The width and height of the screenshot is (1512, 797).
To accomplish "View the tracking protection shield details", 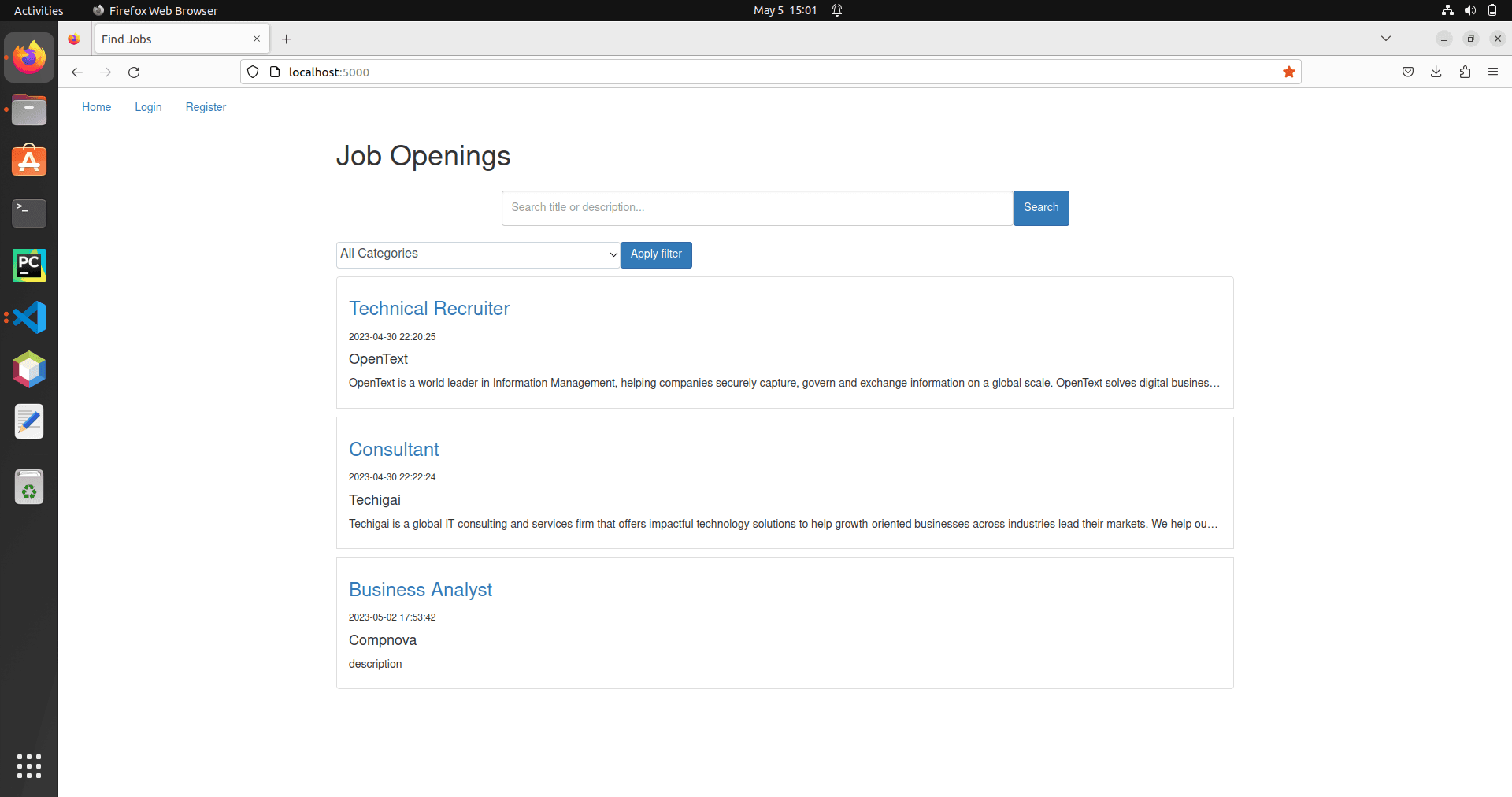I will [x=252, y=72].
